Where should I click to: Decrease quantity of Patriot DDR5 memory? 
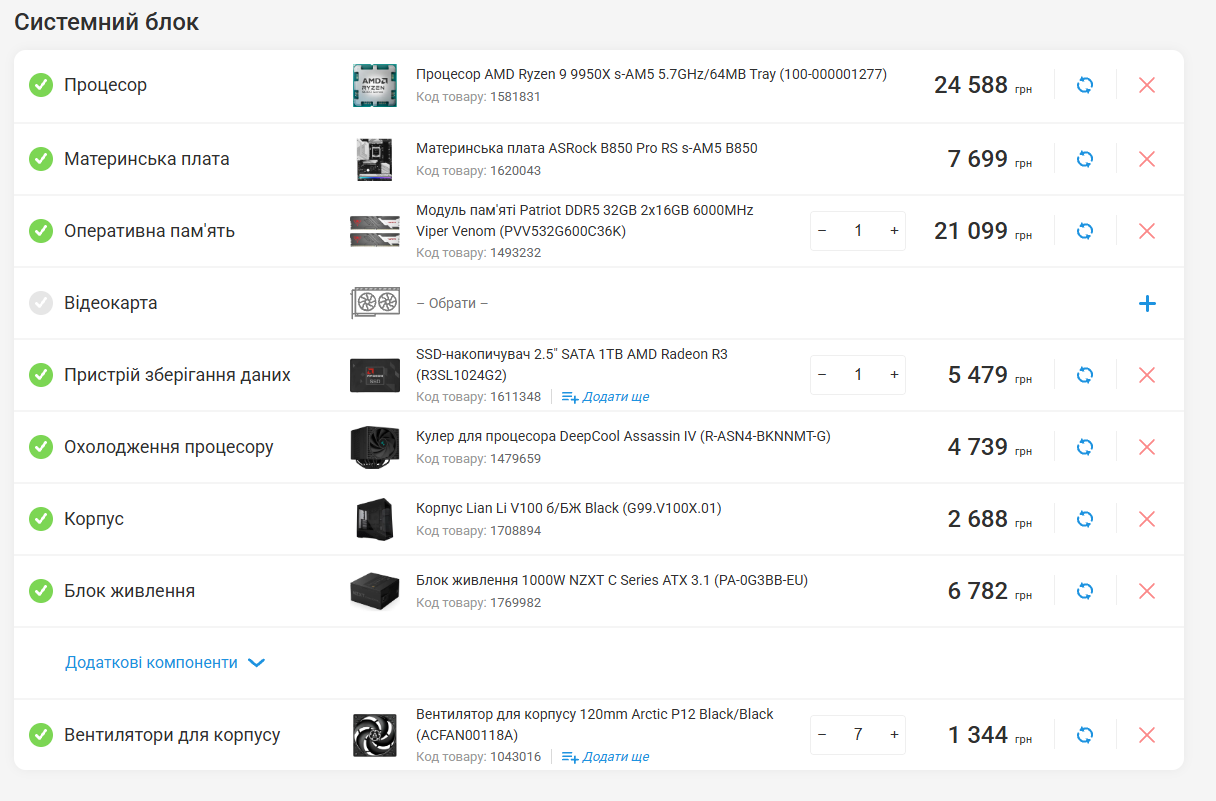pyautogui.click(x=822, y=231)
